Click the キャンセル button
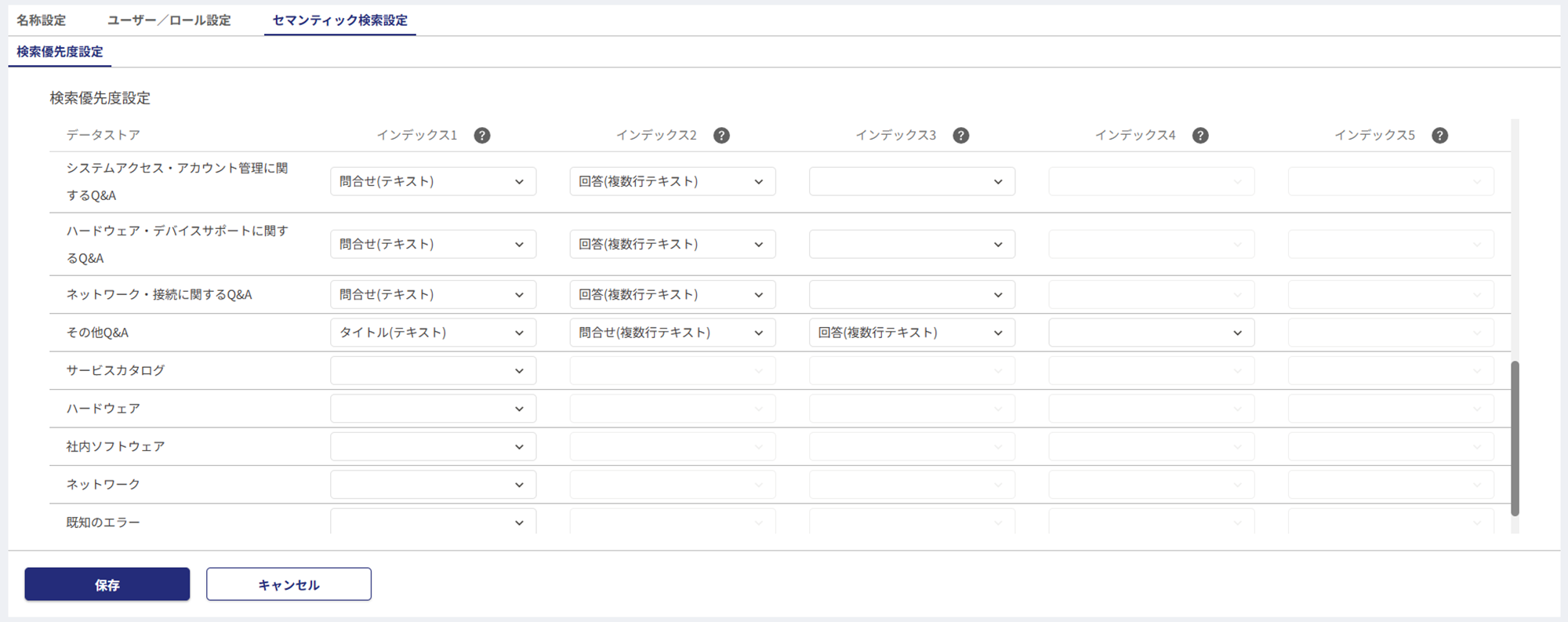Screen dimensions: 1568x622 coord(289,584)
